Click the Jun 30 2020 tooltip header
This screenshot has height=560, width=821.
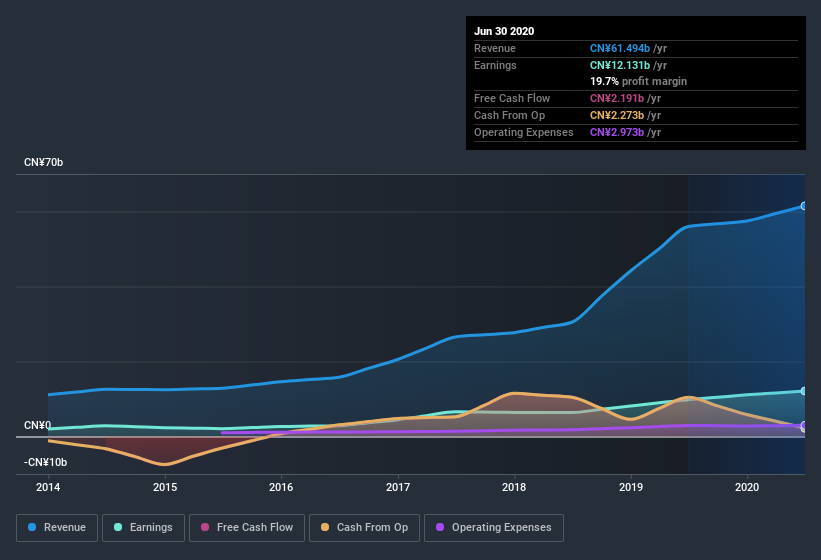(x=504, y=31)
